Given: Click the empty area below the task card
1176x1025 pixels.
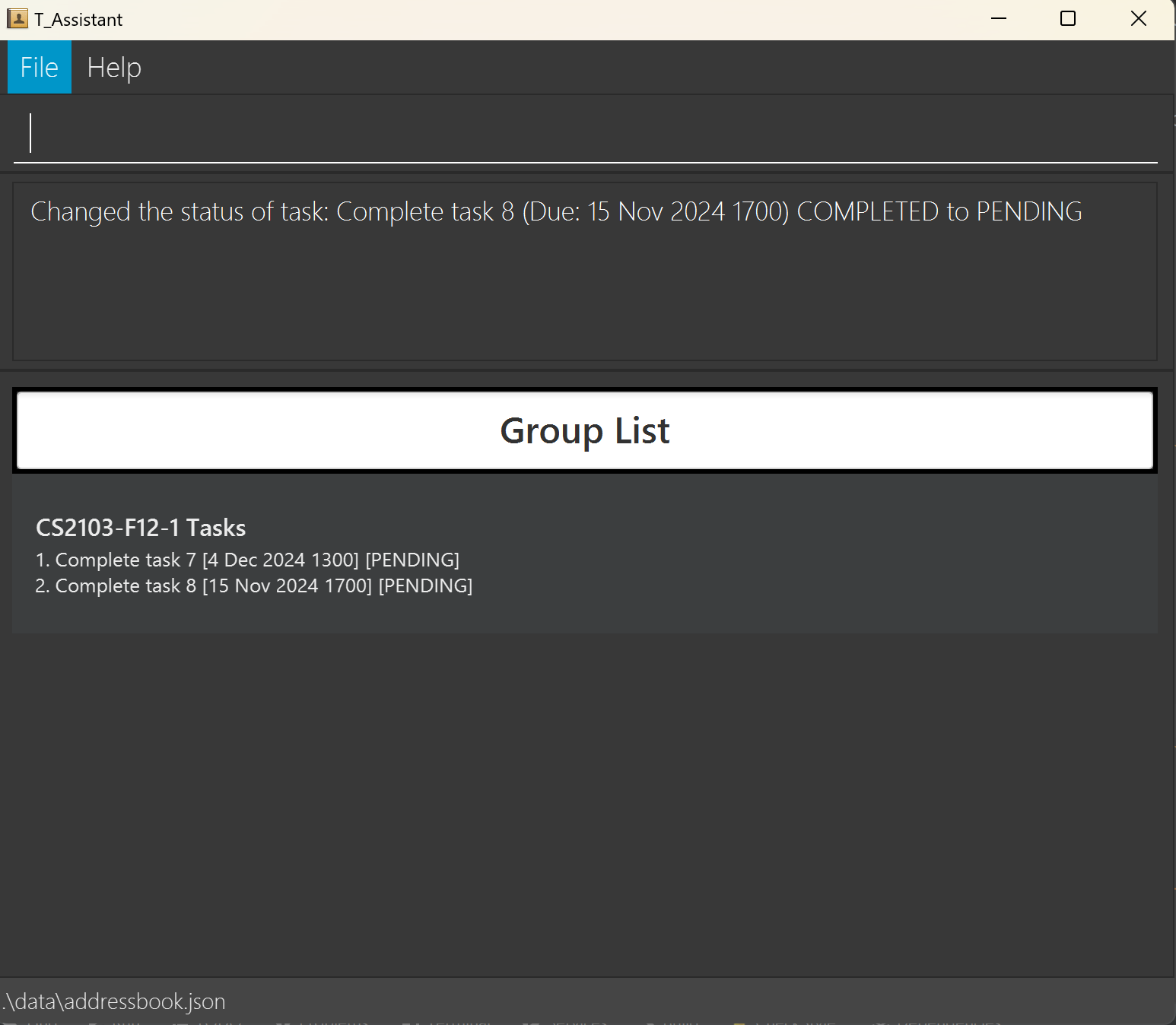Looking at the screenshot, I should (586, 798).
